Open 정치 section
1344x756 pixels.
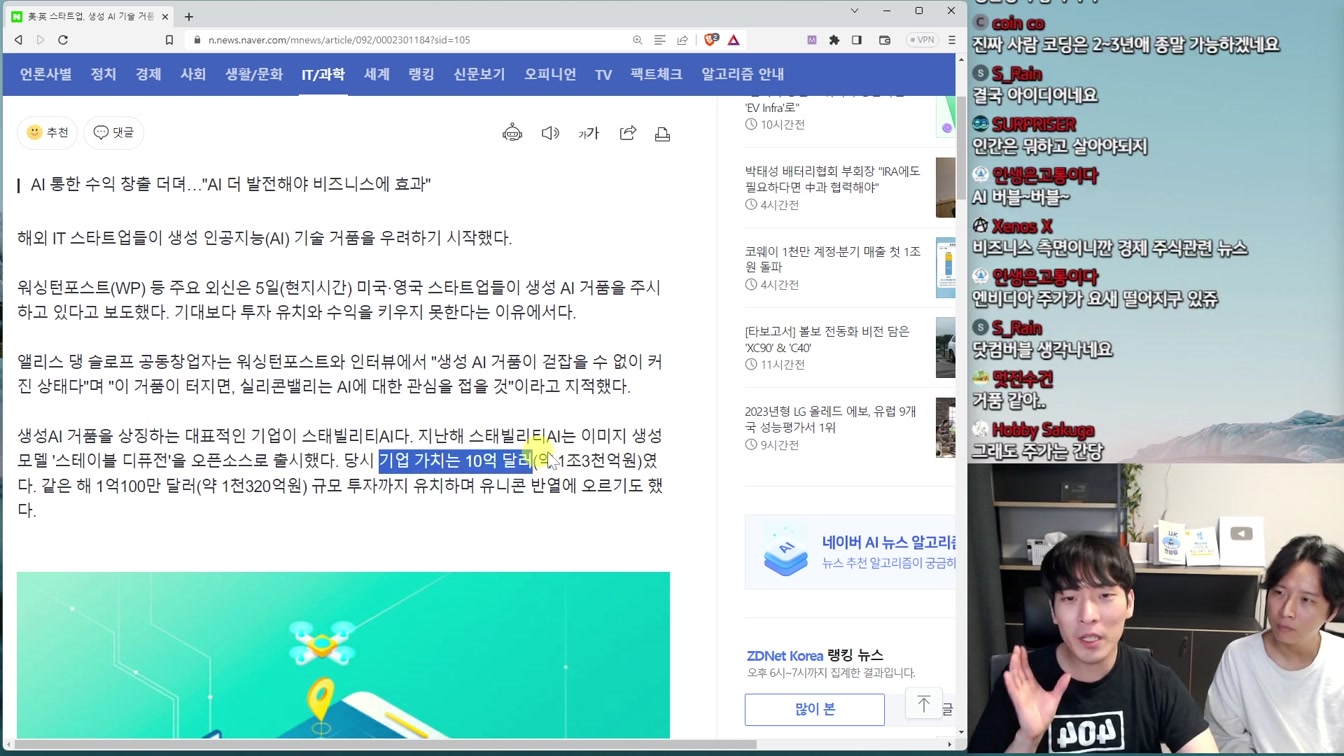click(x=103, y=74)
